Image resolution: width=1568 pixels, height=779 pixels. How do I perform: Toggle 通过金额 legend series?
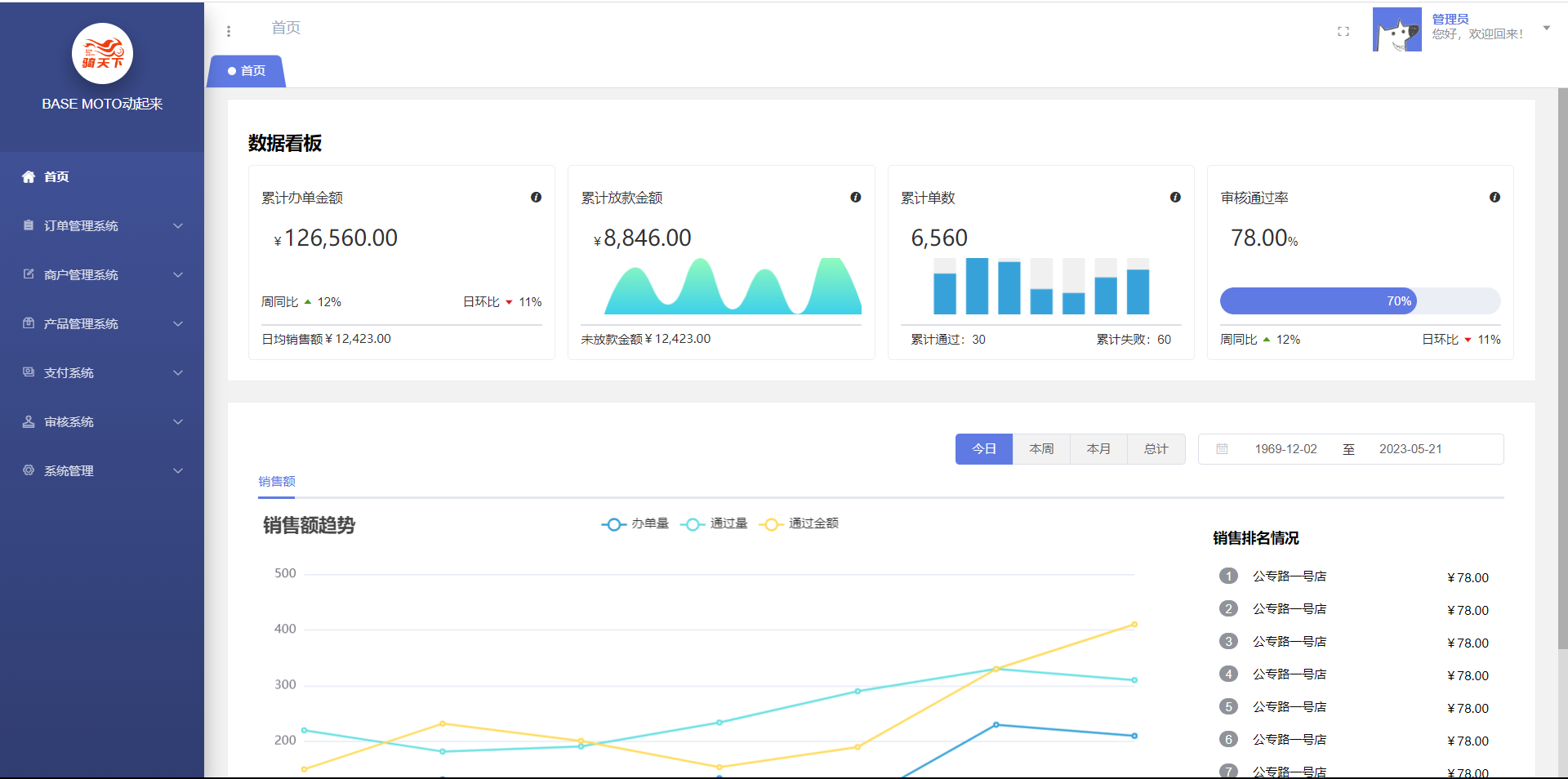point(799,523)
